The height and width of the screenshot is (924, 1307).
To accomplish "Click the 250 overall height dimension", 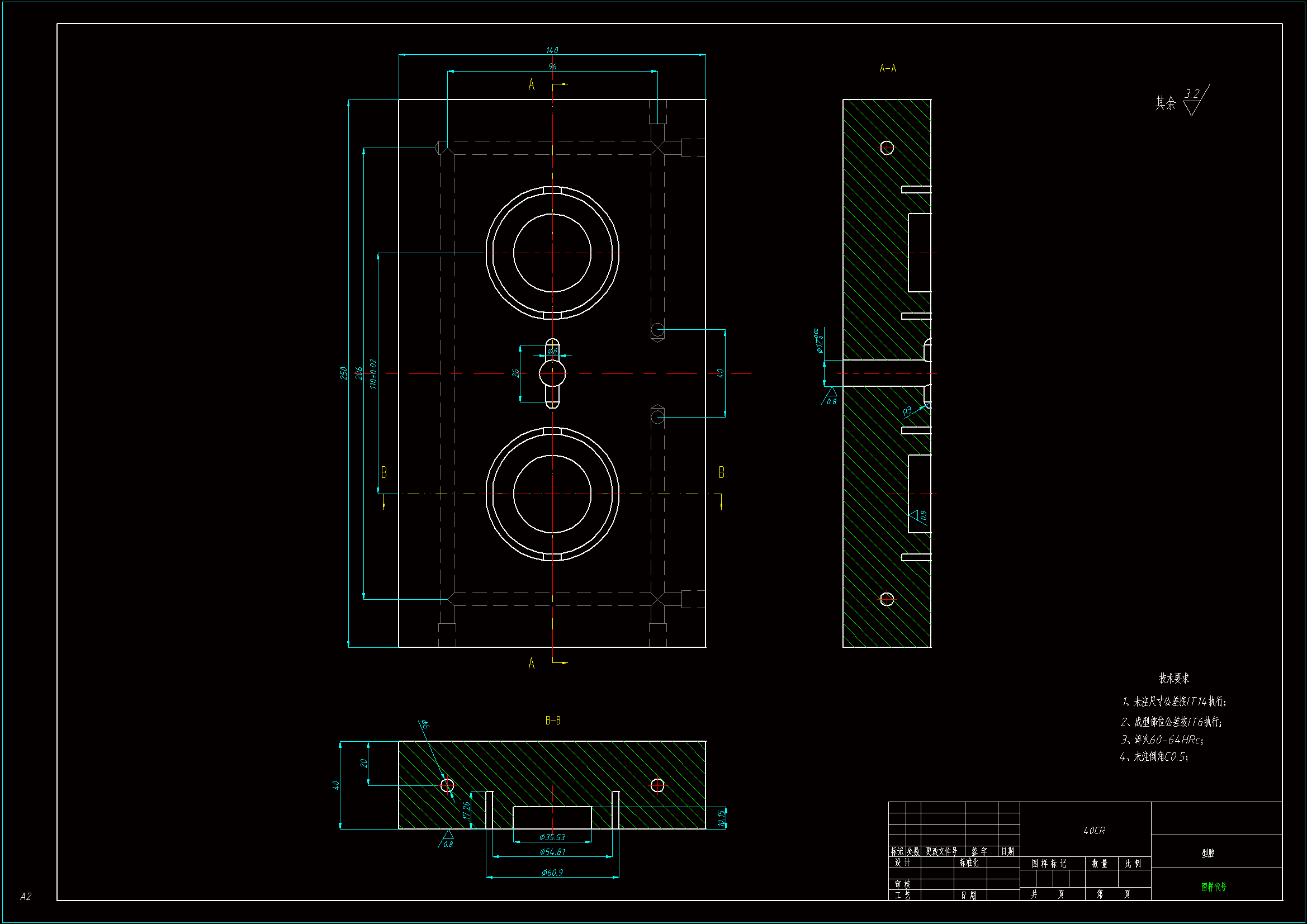I will click(343, 373).
